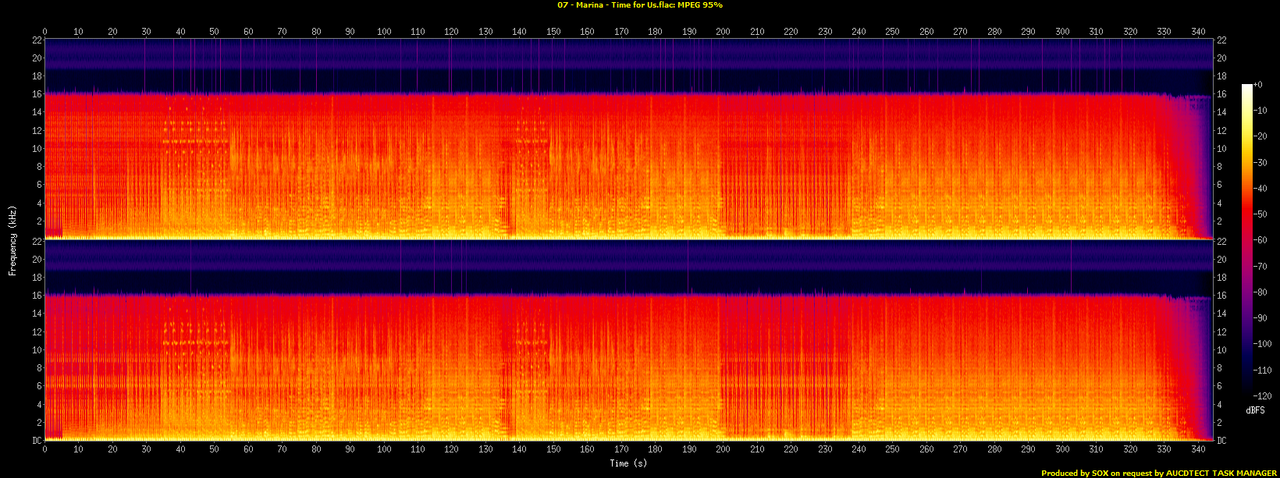Click the 'Time (s)' axis label
Screen dimensions: 1280x478
tap(628, 463)
